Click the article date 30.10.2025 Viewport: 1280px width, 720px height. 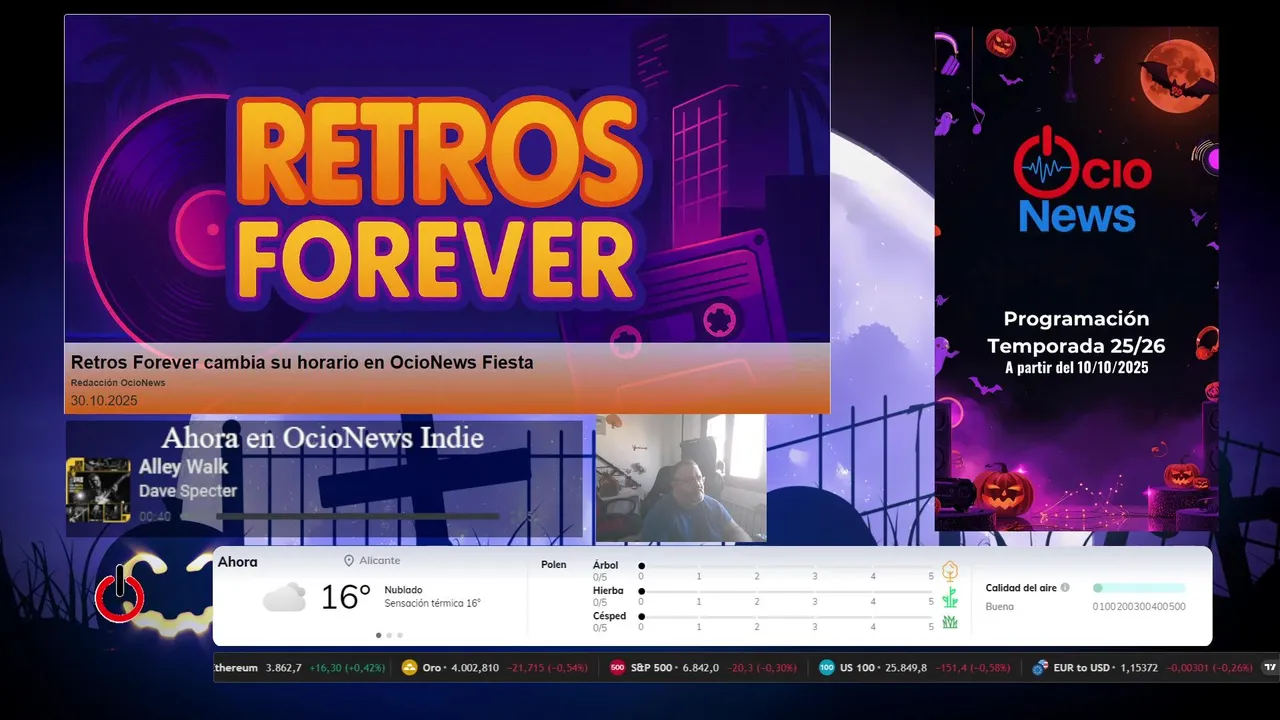104,401
